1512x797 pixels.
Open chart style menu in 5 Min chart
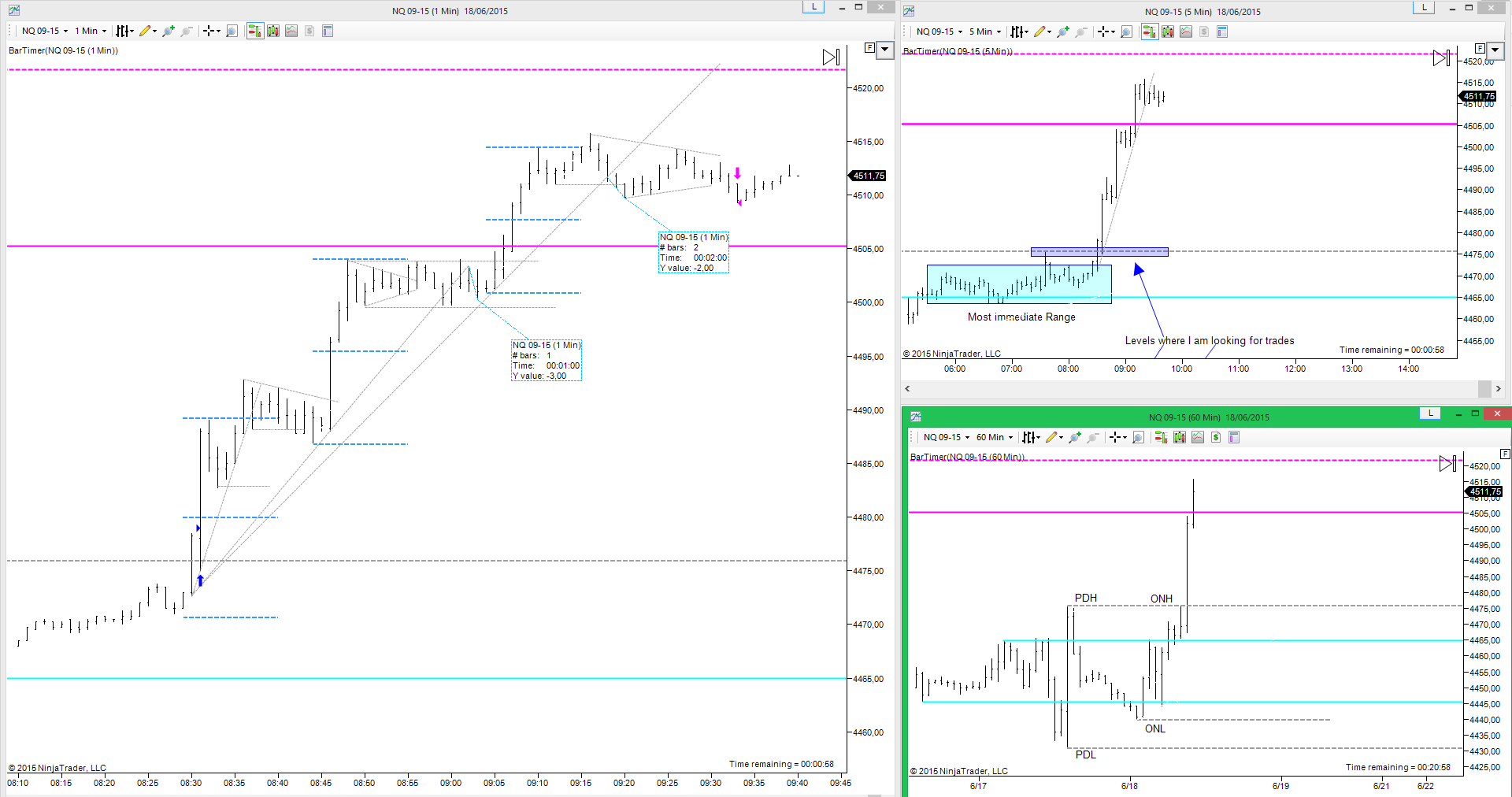pyautogui.click(x=1019, y=32)
